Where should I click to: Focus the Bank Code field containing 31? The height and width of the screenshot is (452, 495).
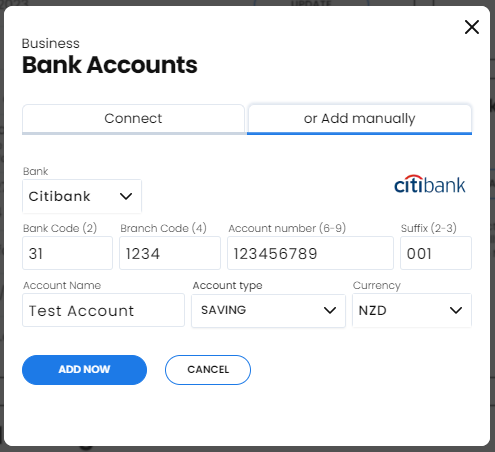click(67, 253)
